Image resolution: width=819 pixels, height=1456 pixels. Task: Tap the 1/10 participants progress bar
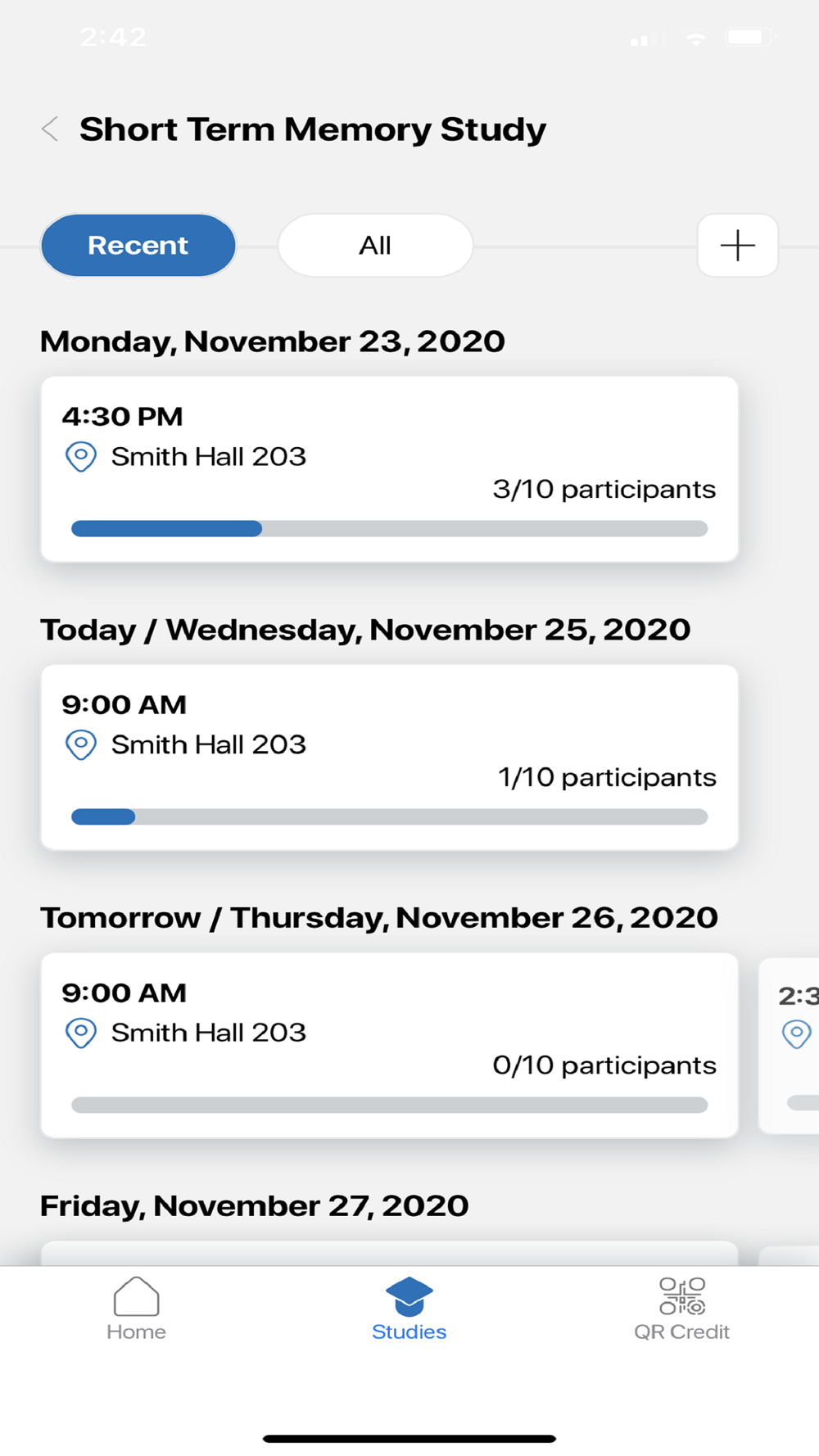[x=390, y=817]
